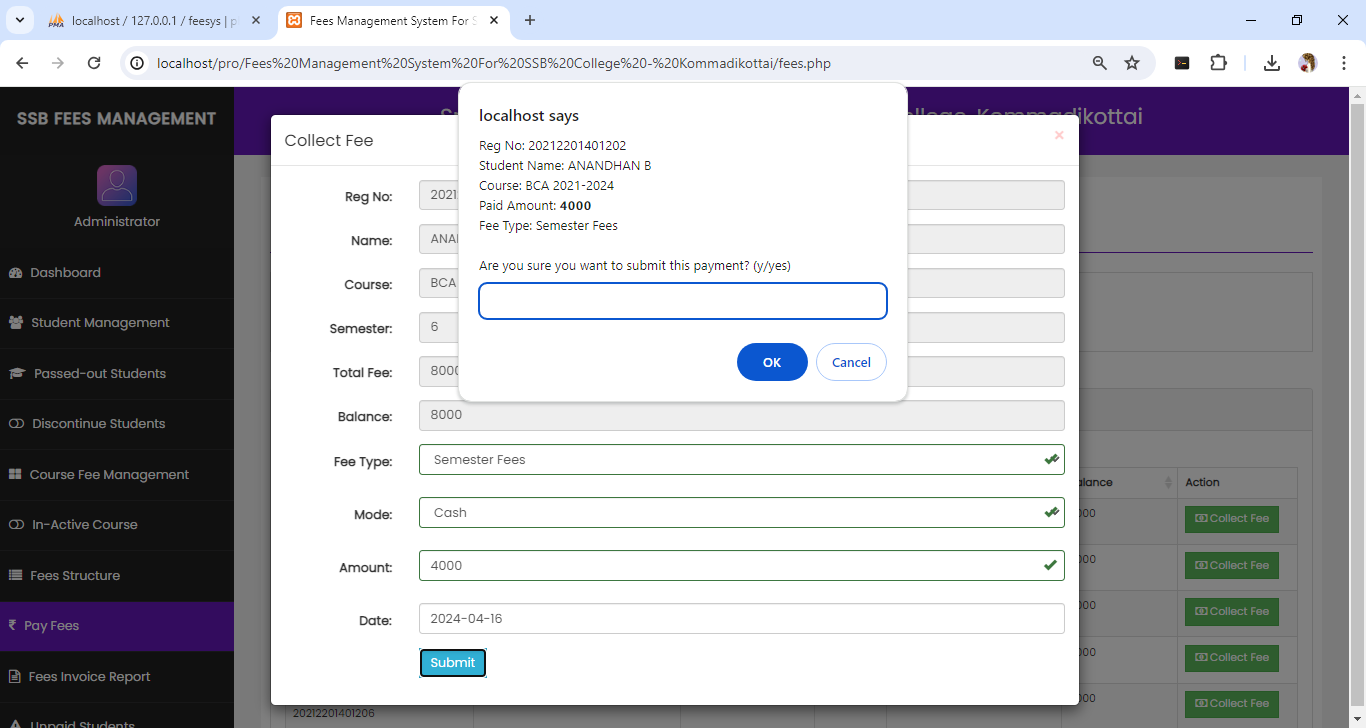Select Pay Fees in the sidebar
1366x728 pixels.
[51, 626]
